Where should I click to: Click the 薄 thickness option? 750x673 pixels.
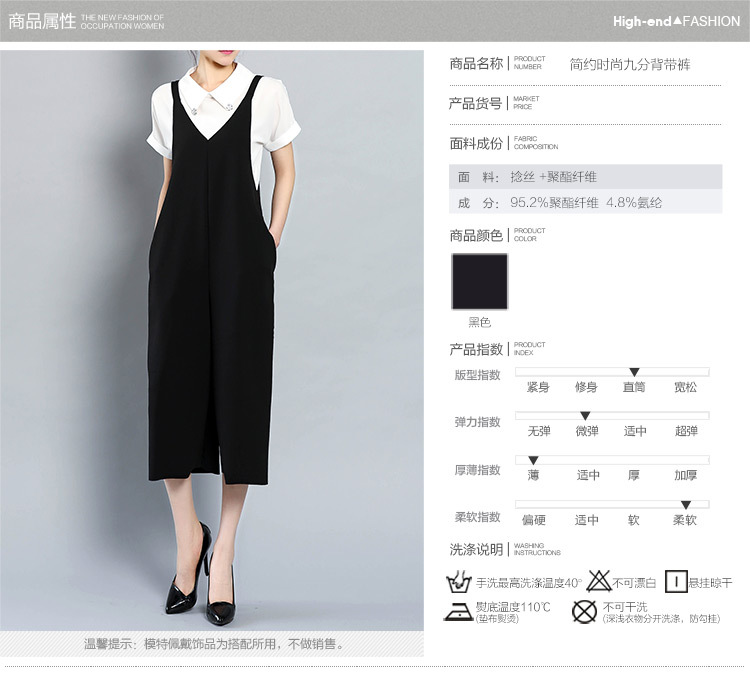pyautogui.click(x=533, y=475)
